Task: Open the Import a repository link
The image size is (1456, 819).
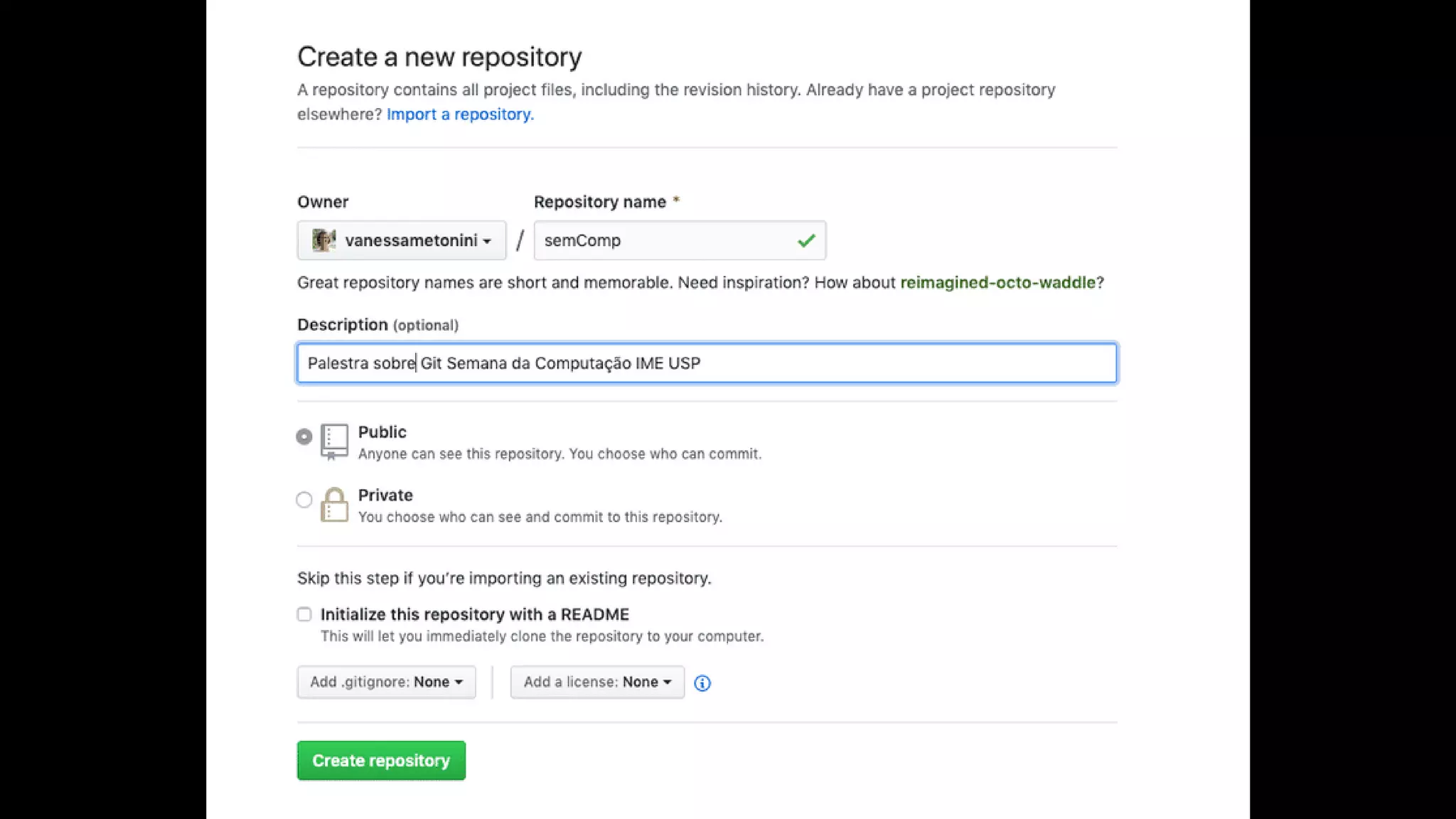Action: click(460, 114)
